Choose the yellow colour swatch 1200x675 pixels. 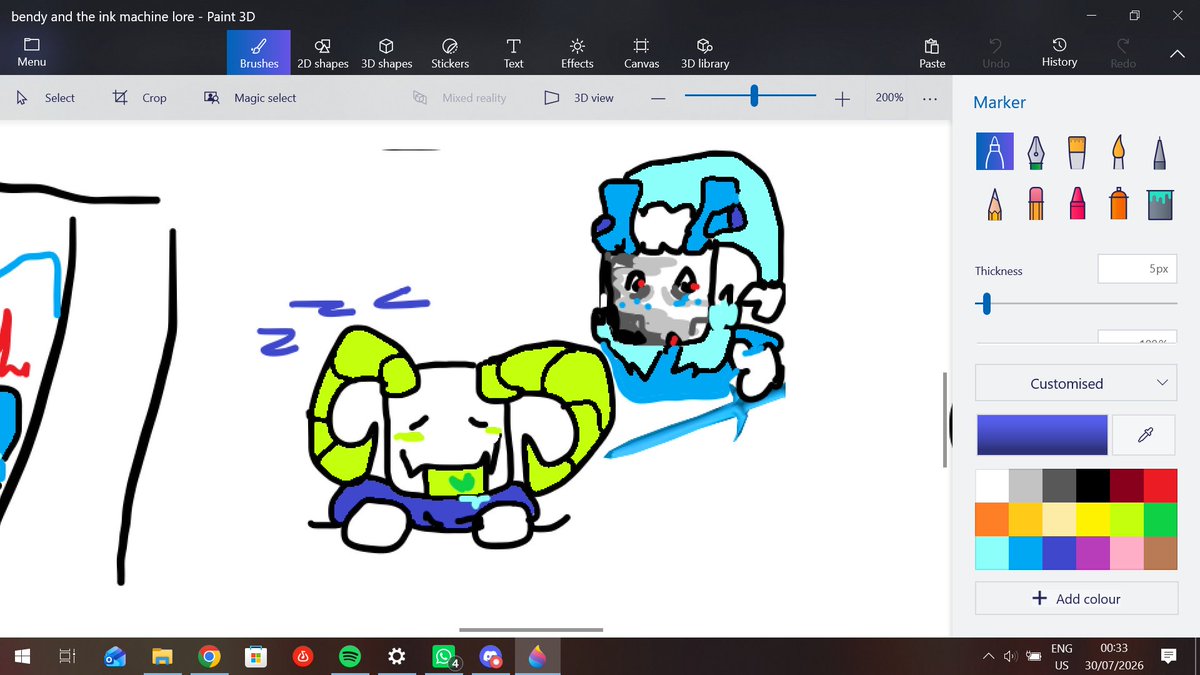[x=1093, y=518]
